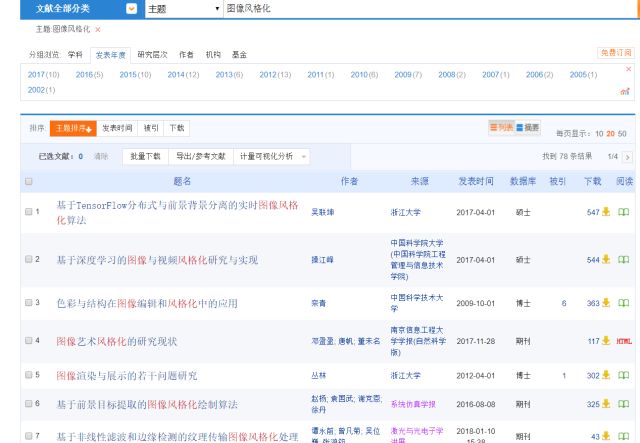Filter by year 2009(7)
Image resolution: width=640 pixels, height=443 pixels.
point(408,75)
